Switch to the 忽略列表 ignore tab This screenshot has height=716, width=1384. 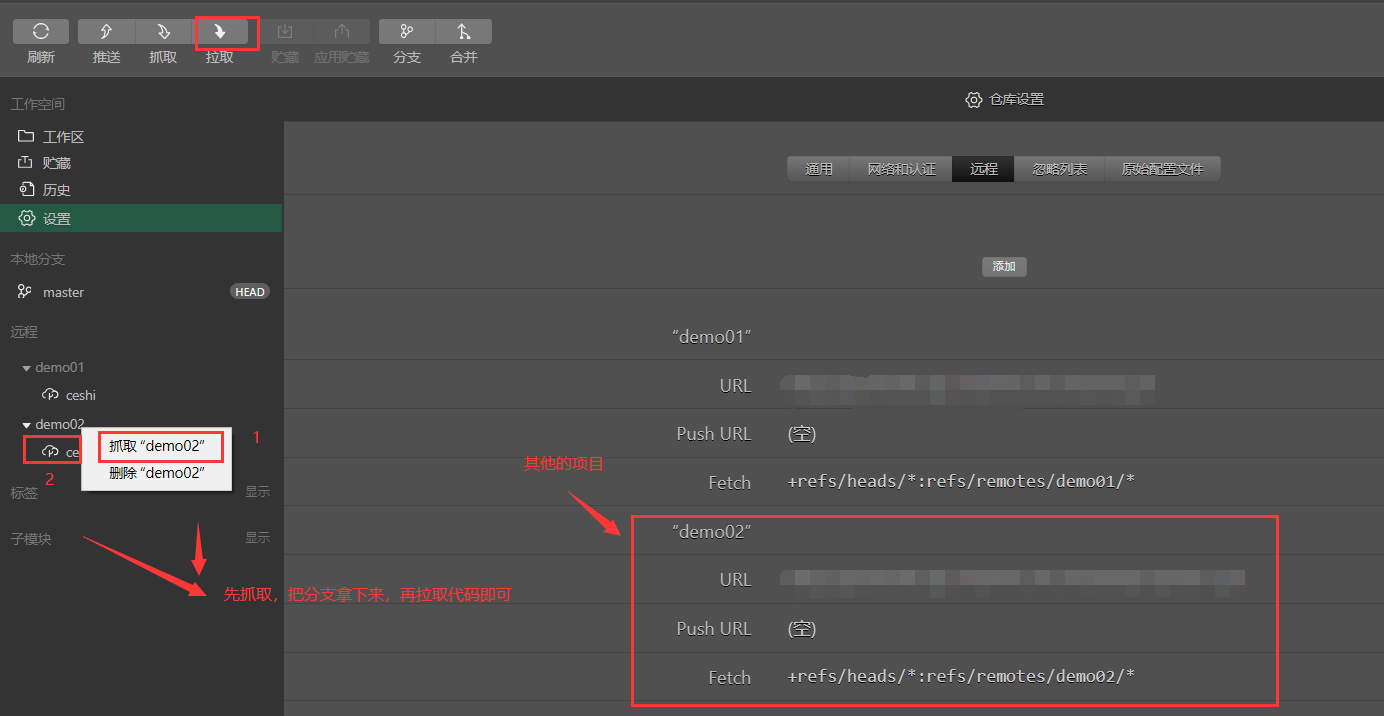point(1059,169)
